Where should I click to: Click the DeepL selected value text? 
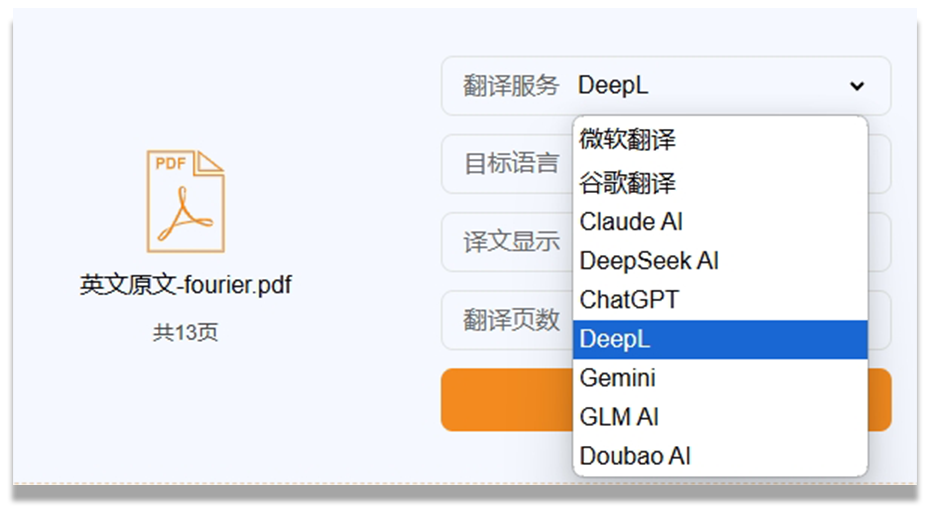tap(613, 86)
